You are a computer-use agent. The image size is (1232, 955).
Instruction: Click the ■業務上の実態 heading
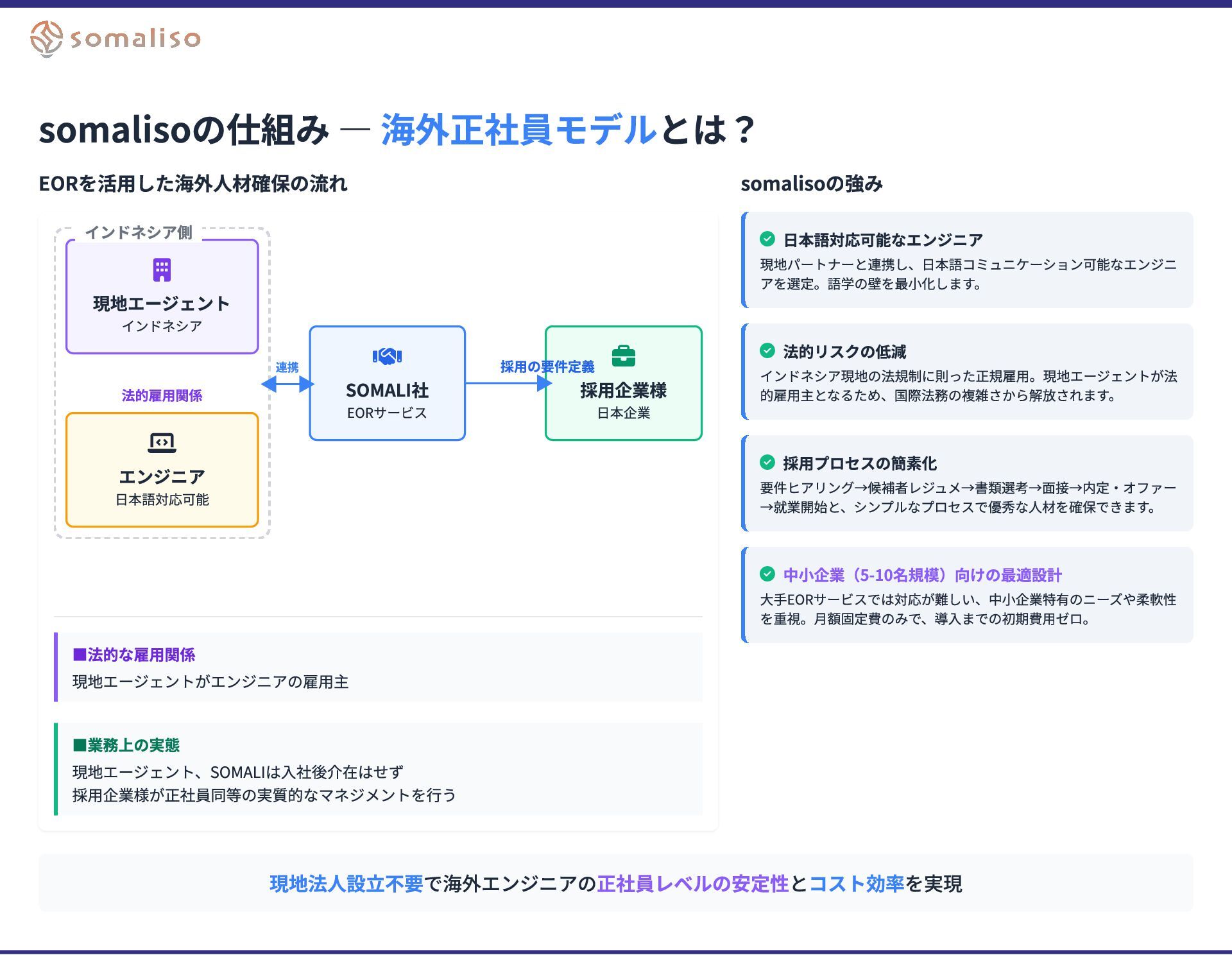126,745
